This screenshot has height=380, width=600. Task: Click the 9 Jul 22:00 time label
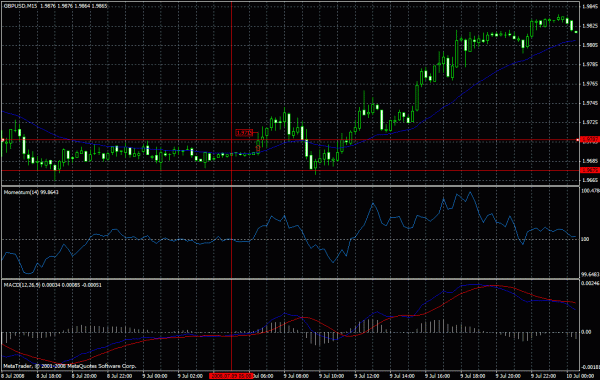(543, 376)
